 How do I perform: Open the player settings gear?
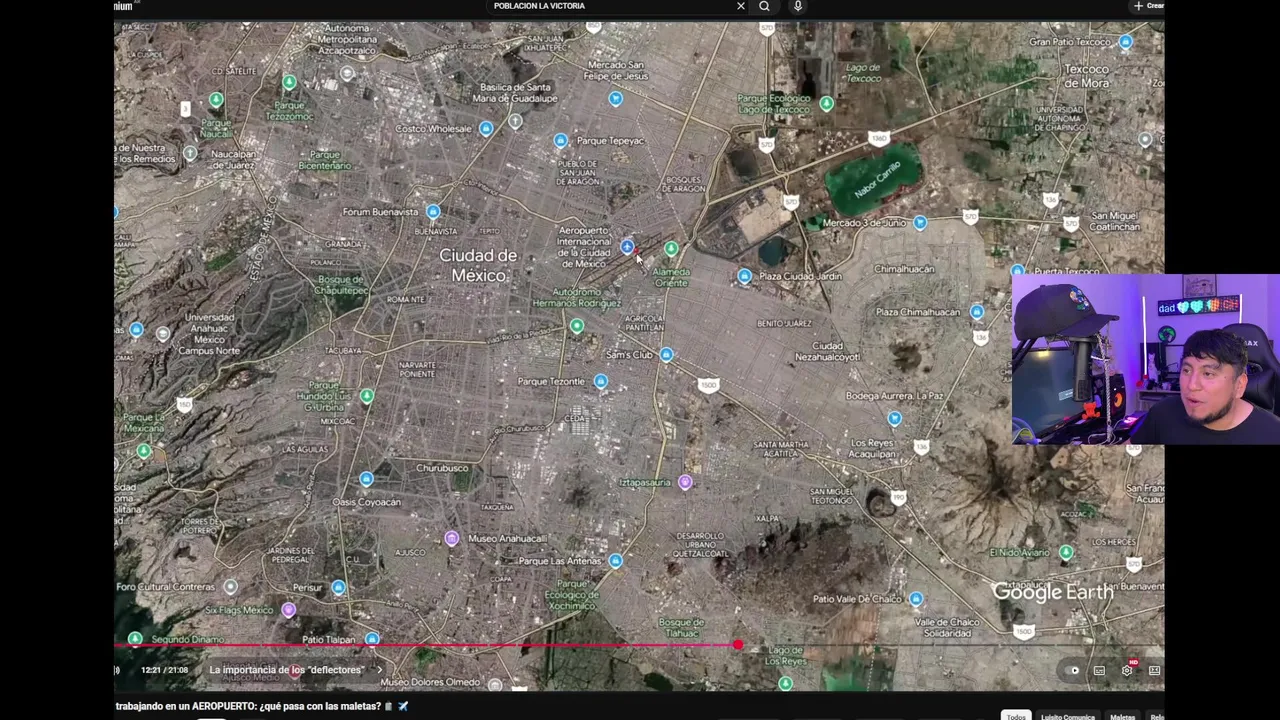(x=1127, y=670)
